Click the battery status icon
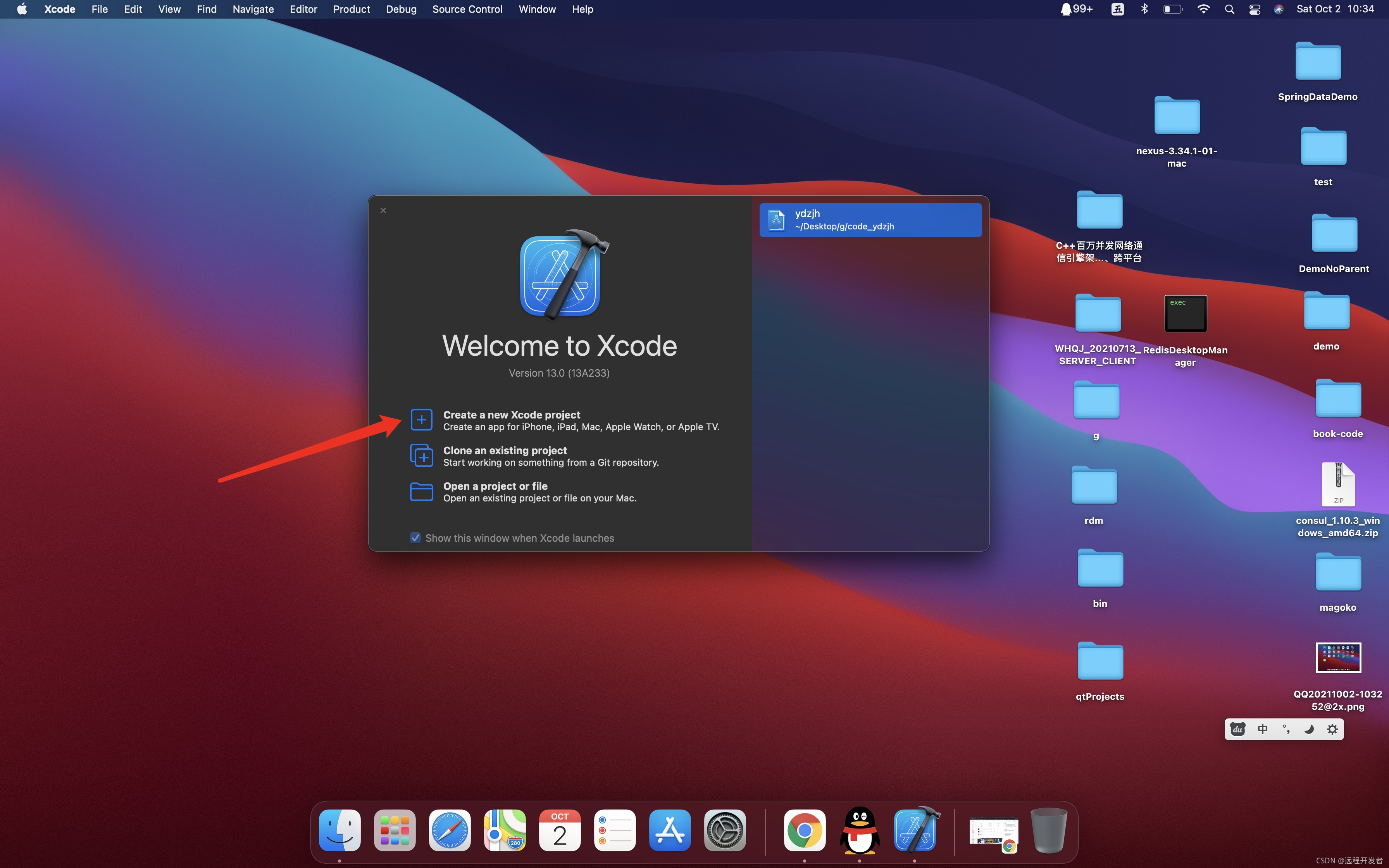The width and height of the screenshot is (1389, 868). [x=1173, y=9]
